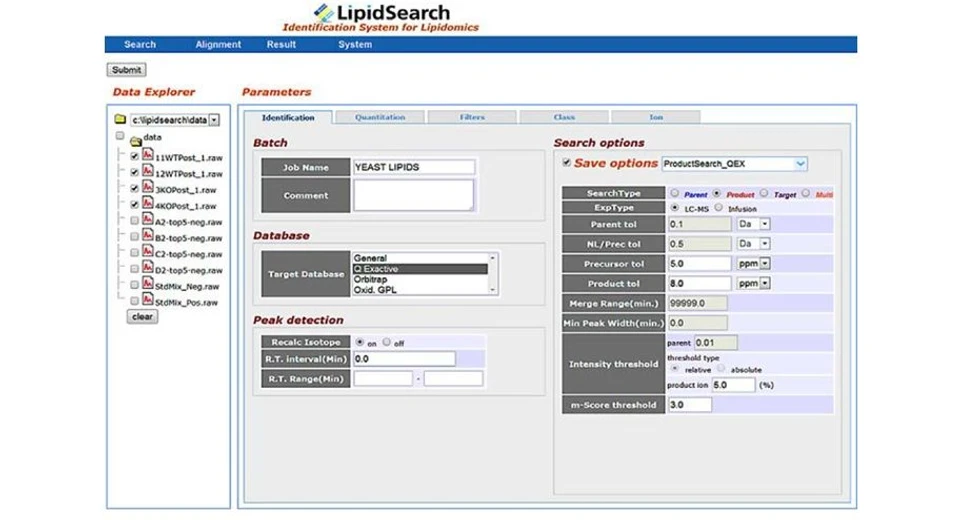Select the Target search type radio
Viewport: 963px width, 520px height.
[x=763, y=193]
